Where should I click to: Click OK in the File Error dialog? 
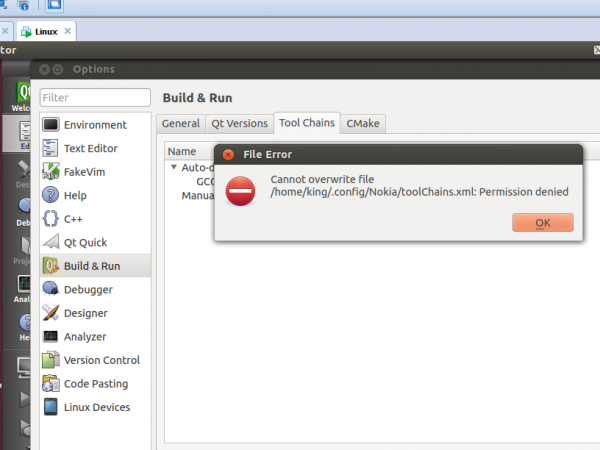point(542,222)
